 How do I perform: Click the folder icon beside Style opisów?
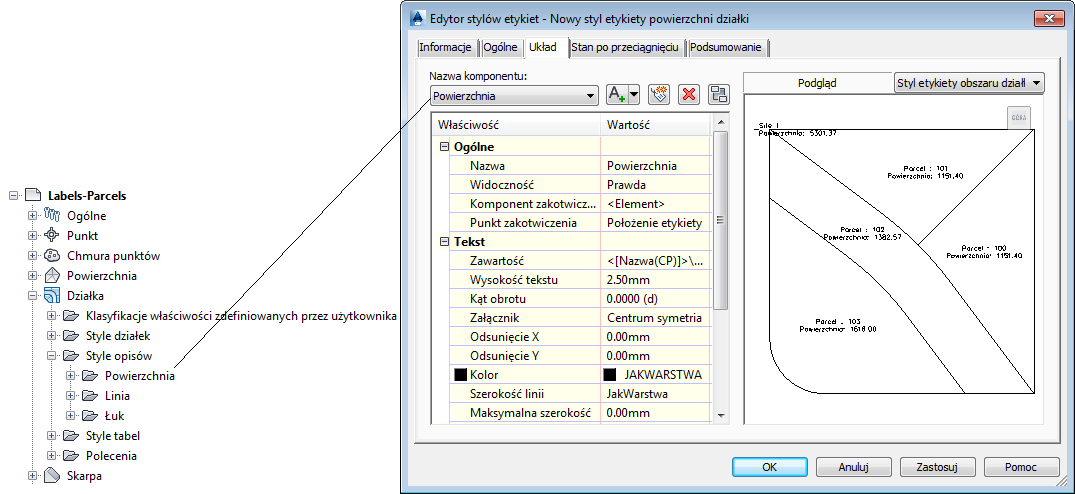coord(71,356)
